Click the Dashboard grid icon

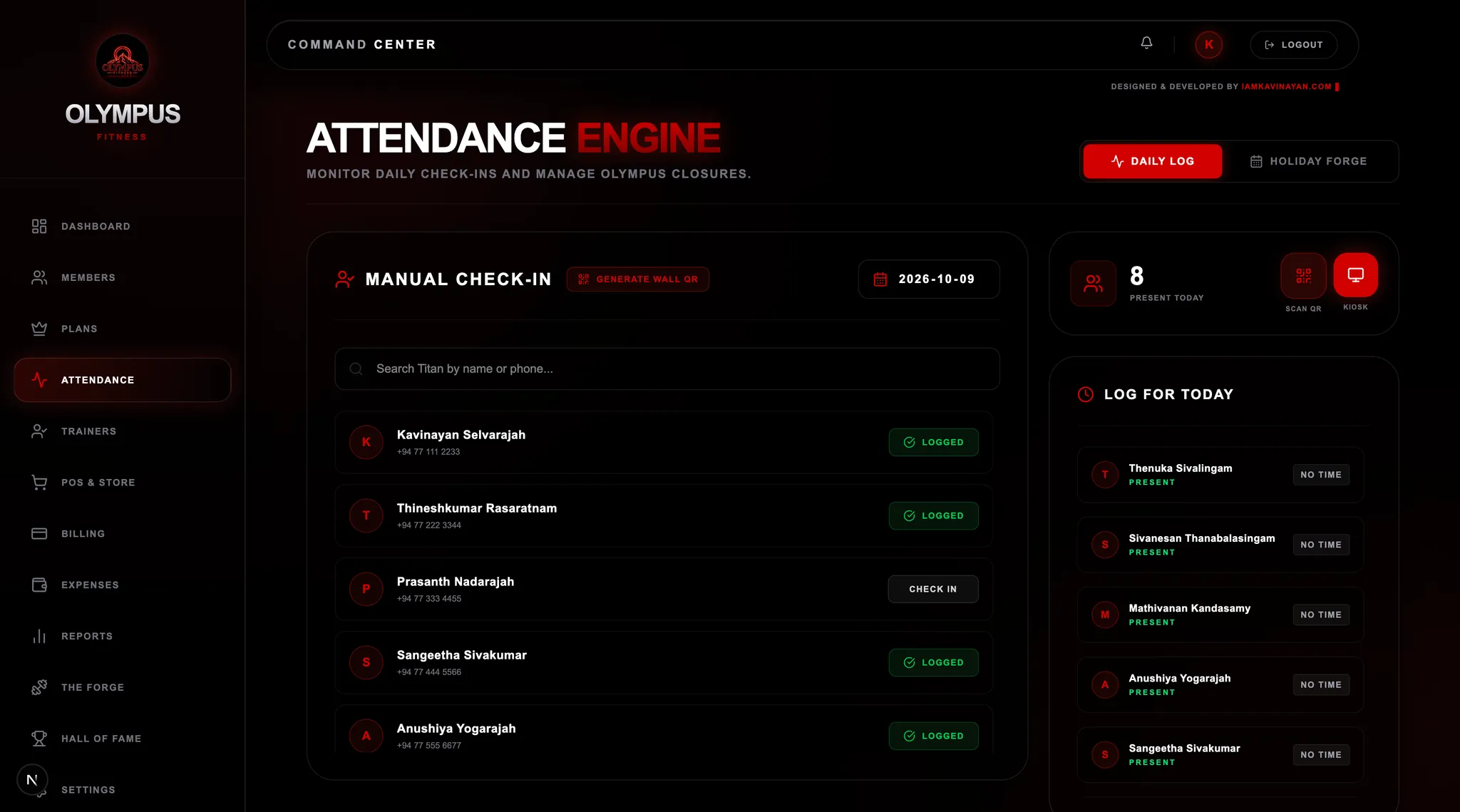[x=39, y=226]
